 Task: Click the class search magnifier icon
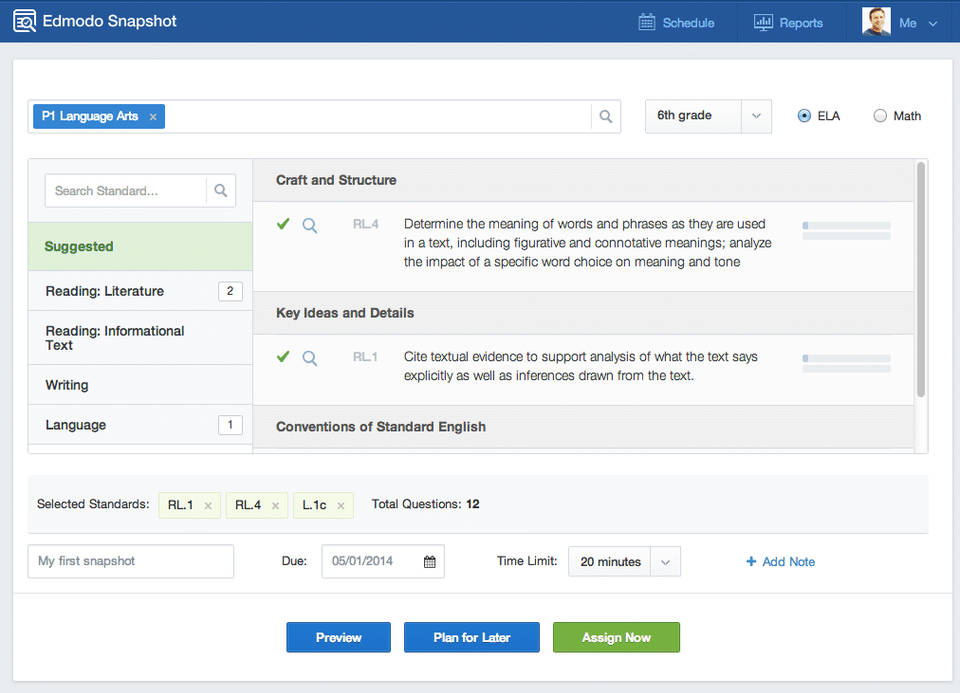(605, 117)
